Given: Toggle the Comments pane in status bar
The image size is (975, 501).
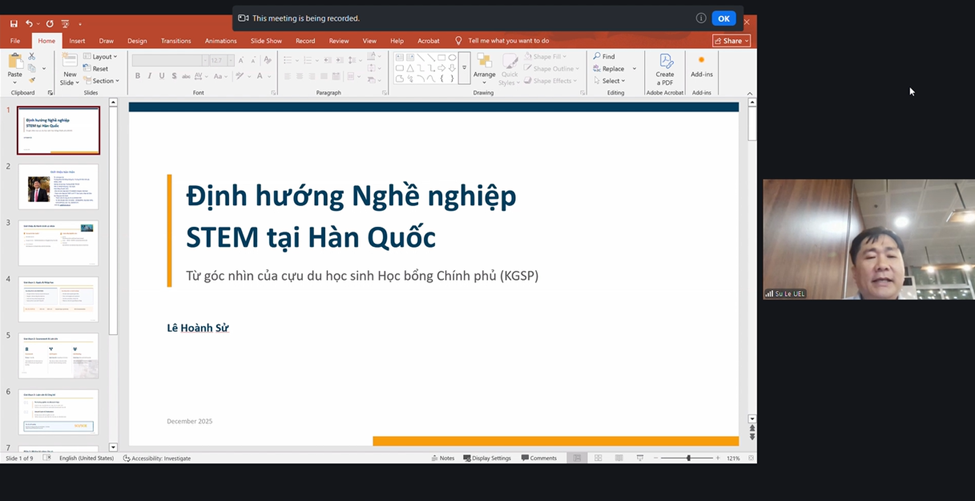Looking at the screenshot, I should 538,458.
